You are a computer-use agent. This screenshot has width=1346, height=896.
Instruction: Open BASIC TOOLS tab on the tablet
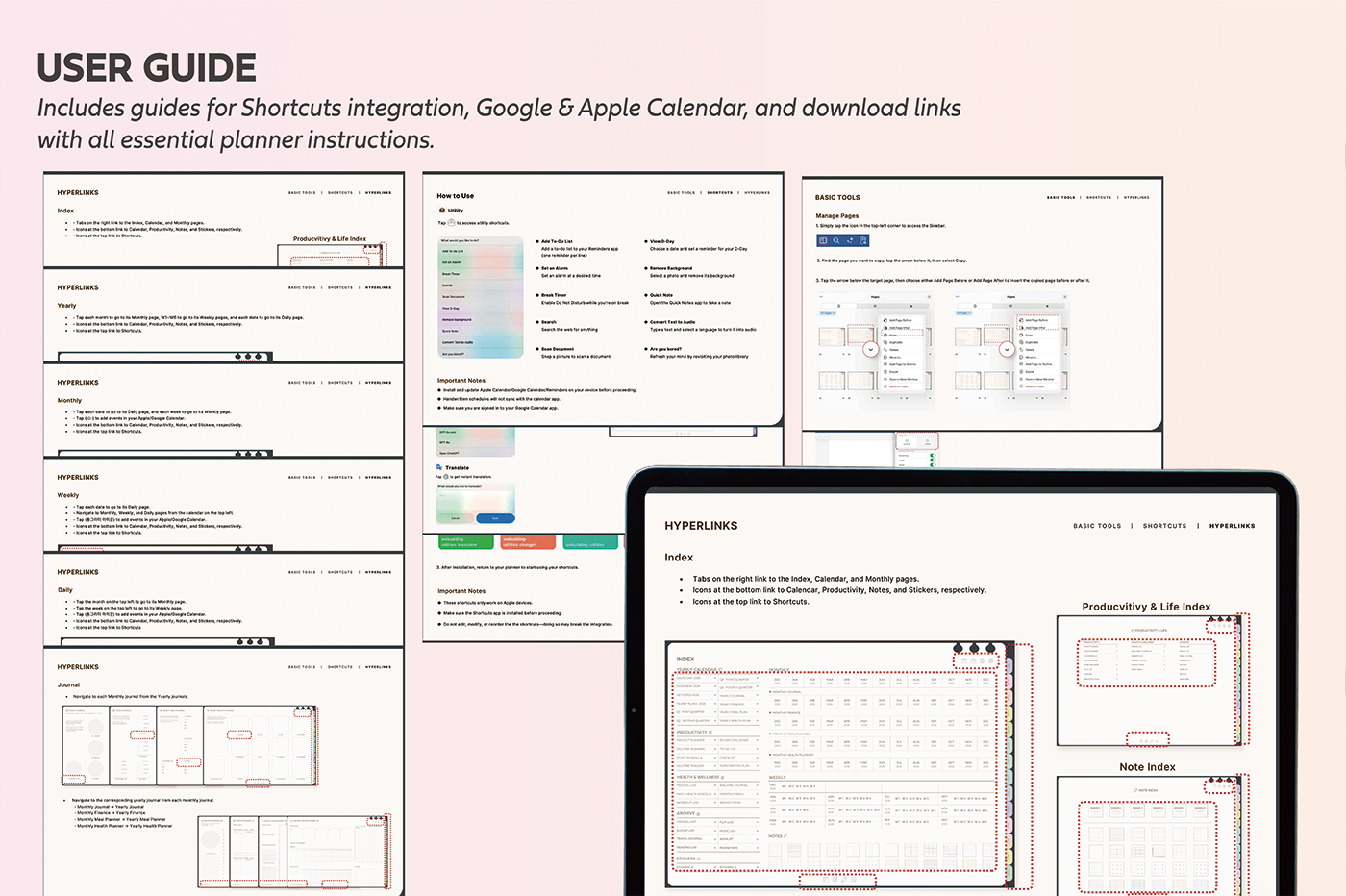(x=1097, y=526)
